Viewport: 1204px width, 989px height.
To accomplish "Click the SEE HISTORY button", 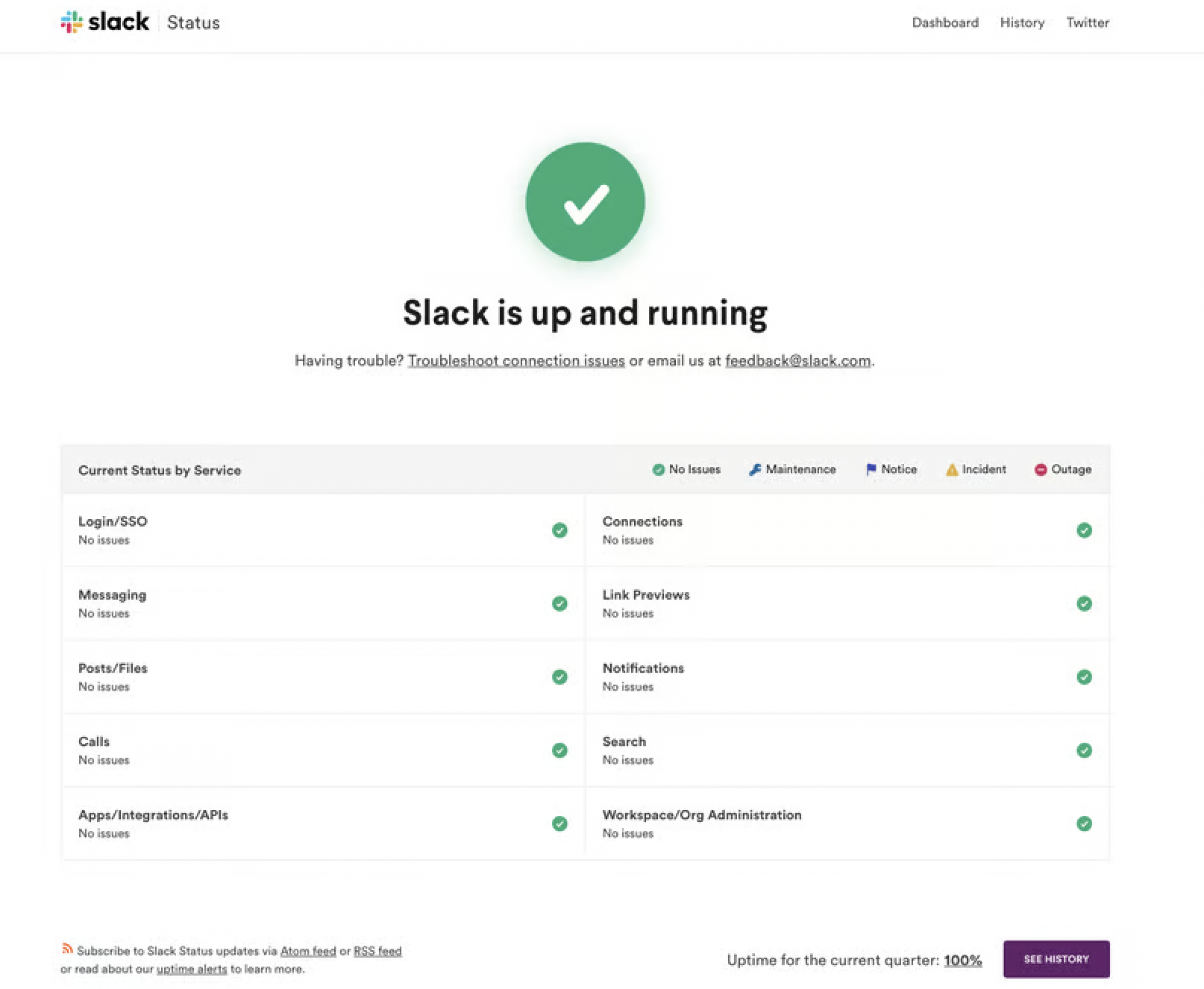I will pyautogui.click(x=1056, y=959).
